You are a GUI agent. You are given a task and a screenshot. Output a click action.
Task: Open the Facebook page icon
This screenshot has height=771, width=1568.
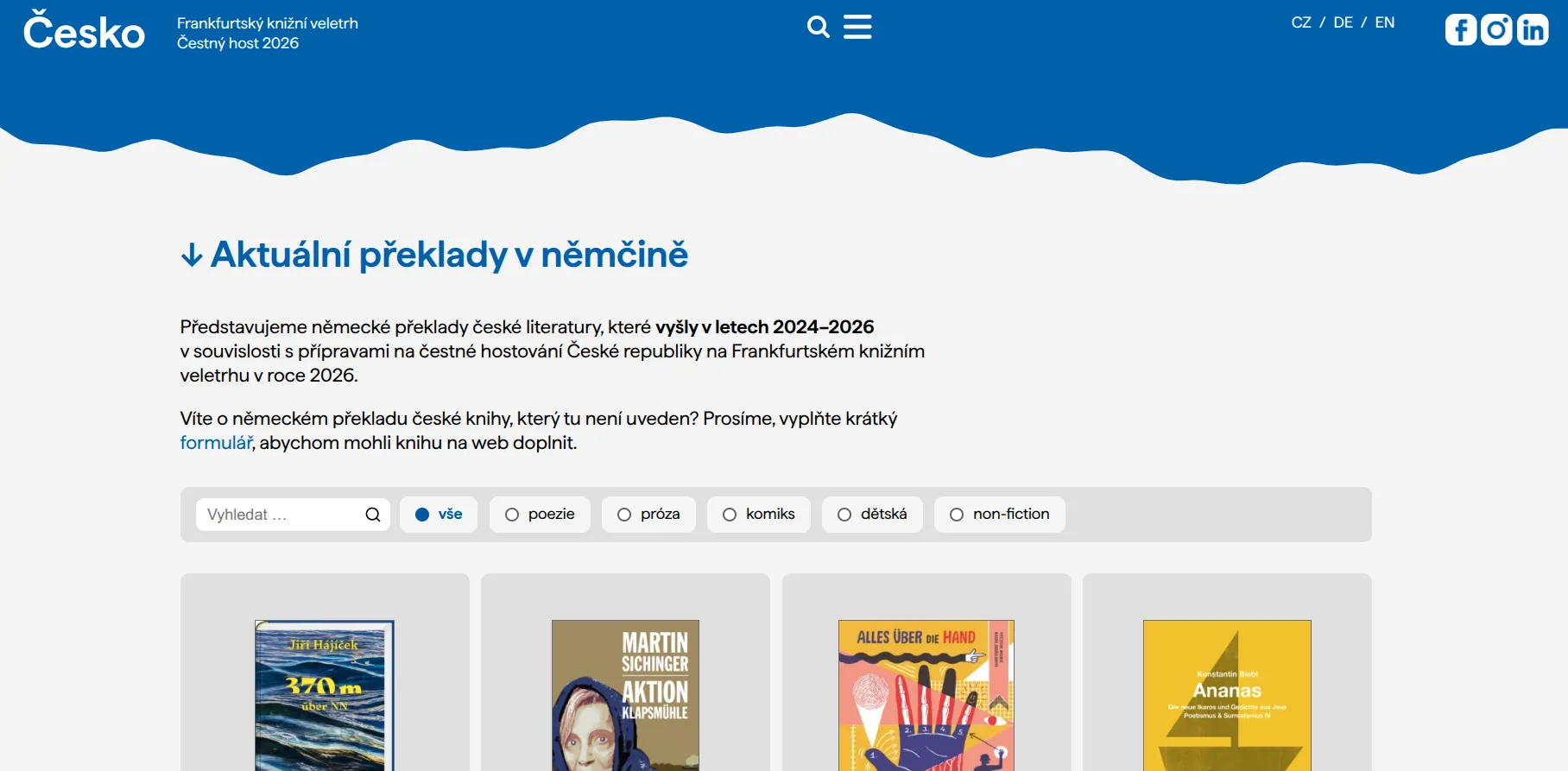coord(1461,30)
